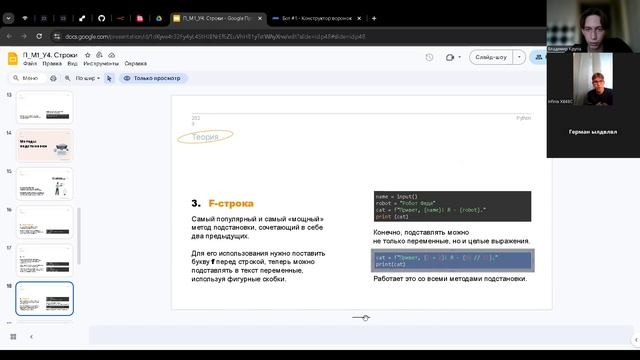Collapse the filmstrip with the arrow icon
640x360 pixels.
tap(31, 337)
